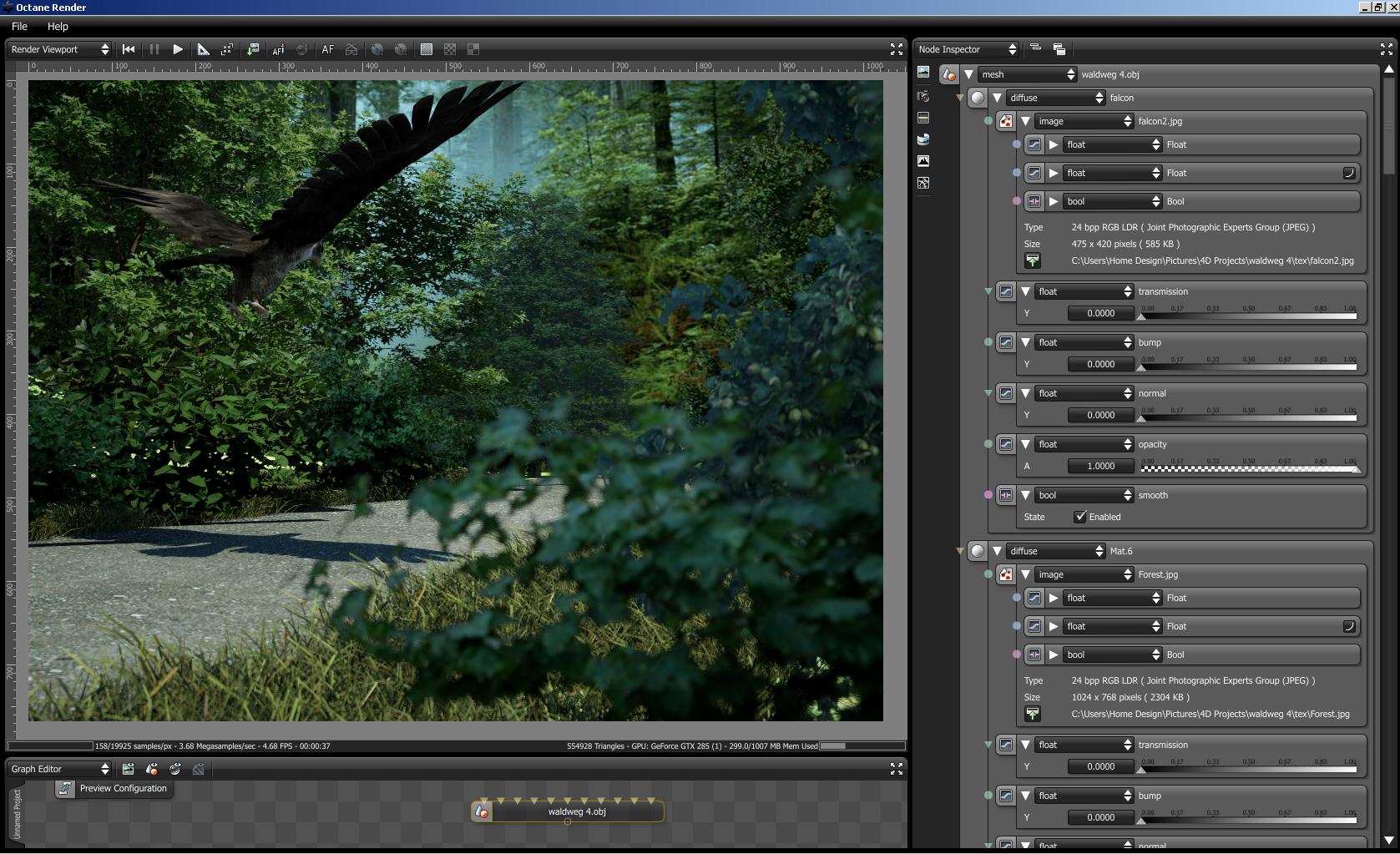Maximize the Render Viewport panel
This screenshot has width=1400, height=854.
897,49
